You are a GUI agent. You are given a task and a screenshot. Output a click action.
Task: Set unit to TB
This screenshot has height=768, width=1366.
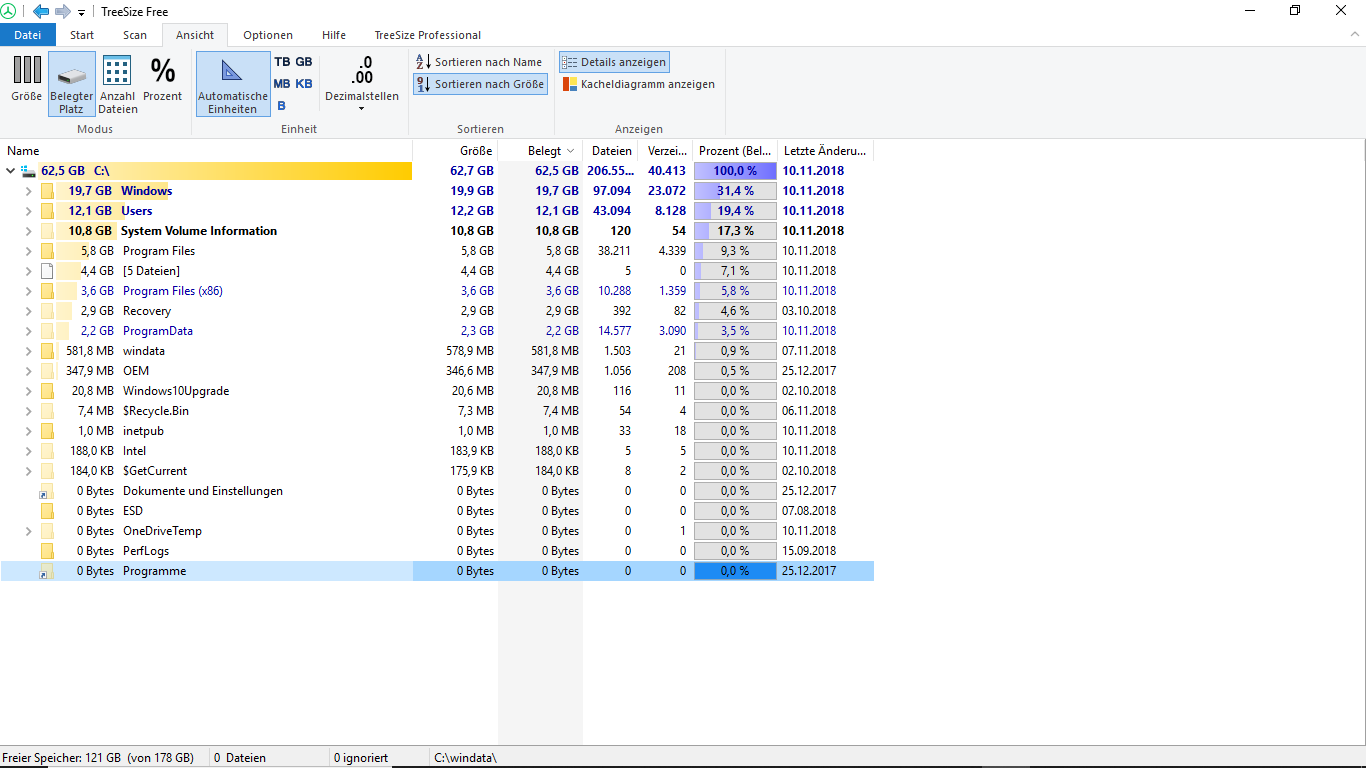point(282,62)
